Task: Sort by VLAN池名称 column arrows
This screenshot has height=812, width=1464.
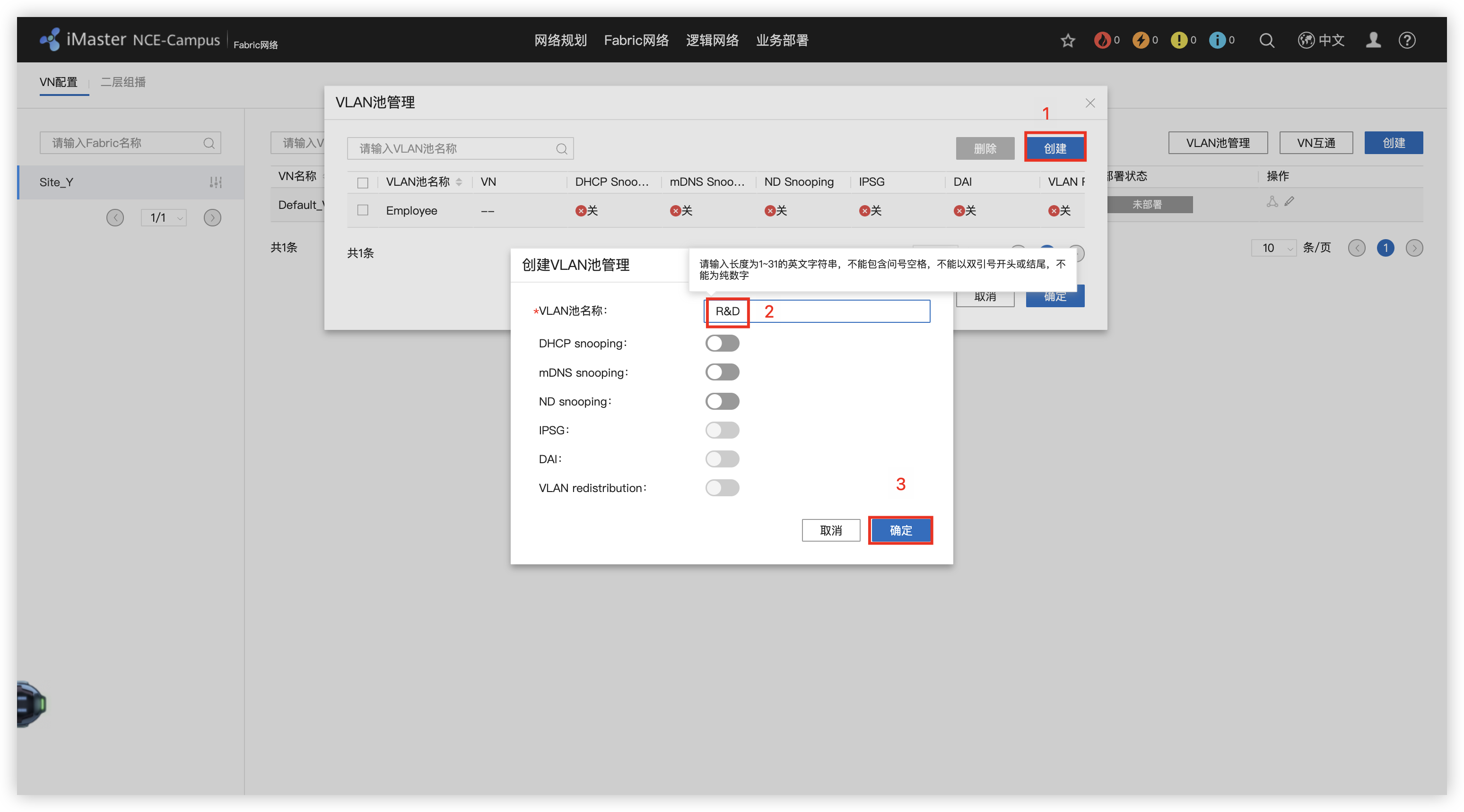Action: click(459, 182)
